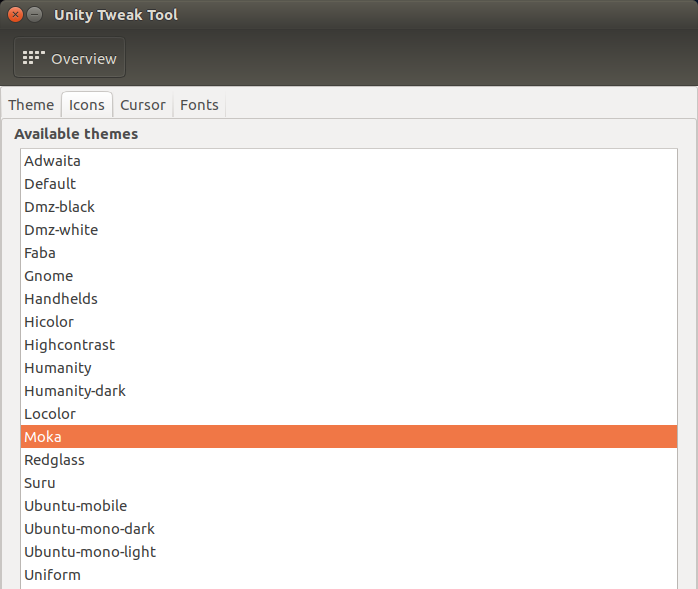
Task: Open the Cursor tab
Action: [143, 105]
